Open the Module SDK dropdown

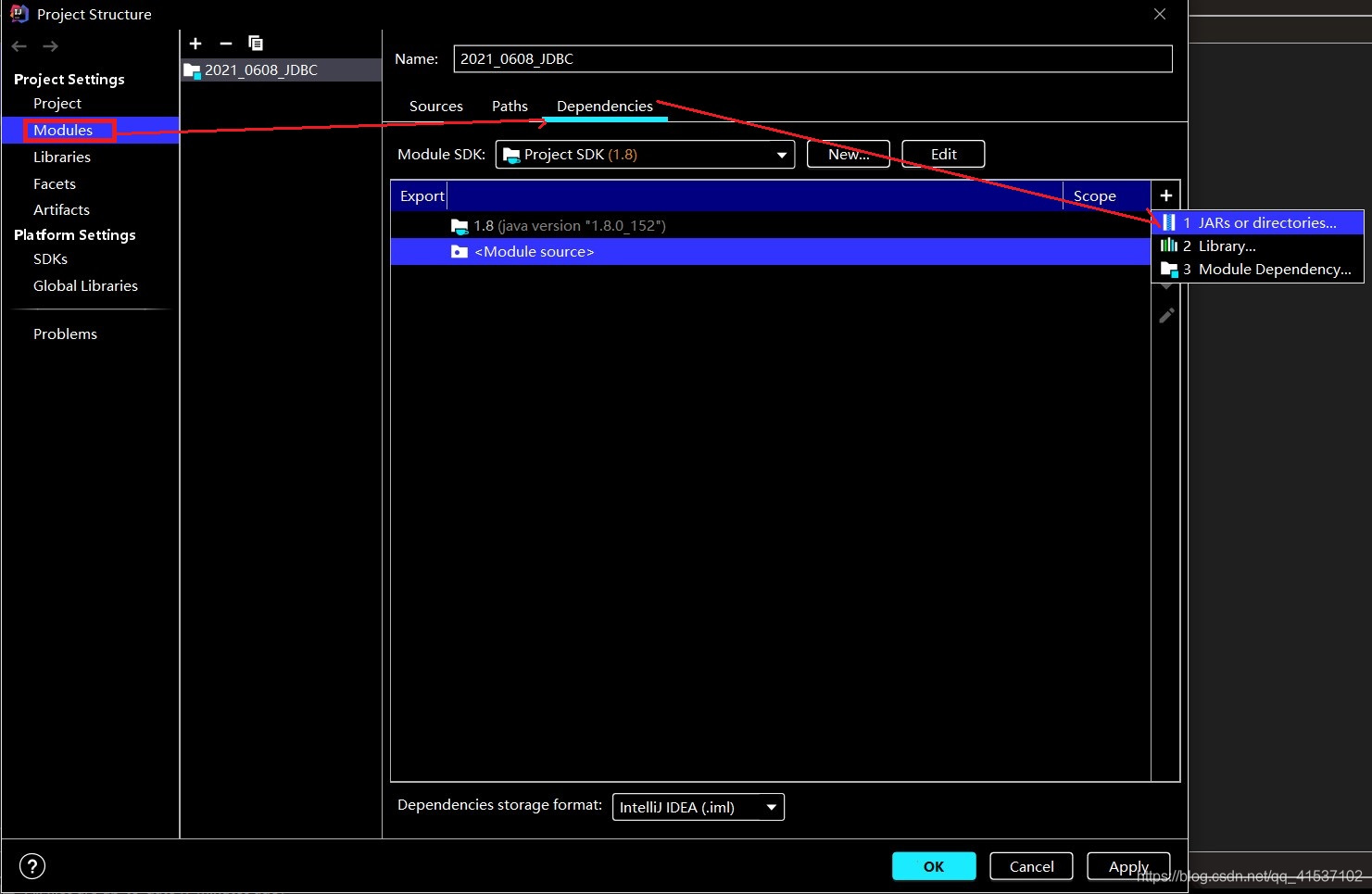click(x=645, y=154)
